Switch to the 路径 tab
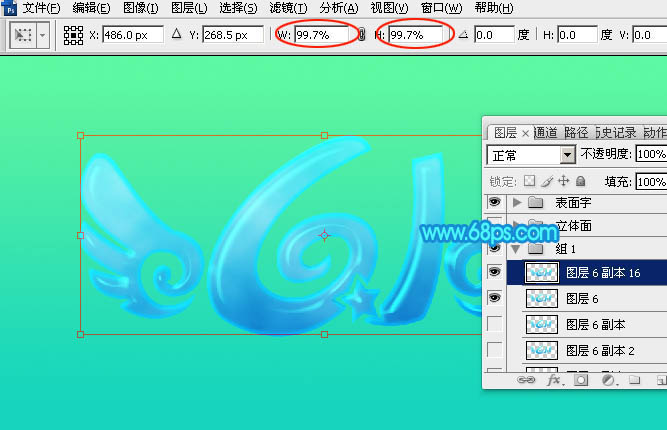Image resolution: width=667 pixels, height=430 pixels. coord(576,133)
